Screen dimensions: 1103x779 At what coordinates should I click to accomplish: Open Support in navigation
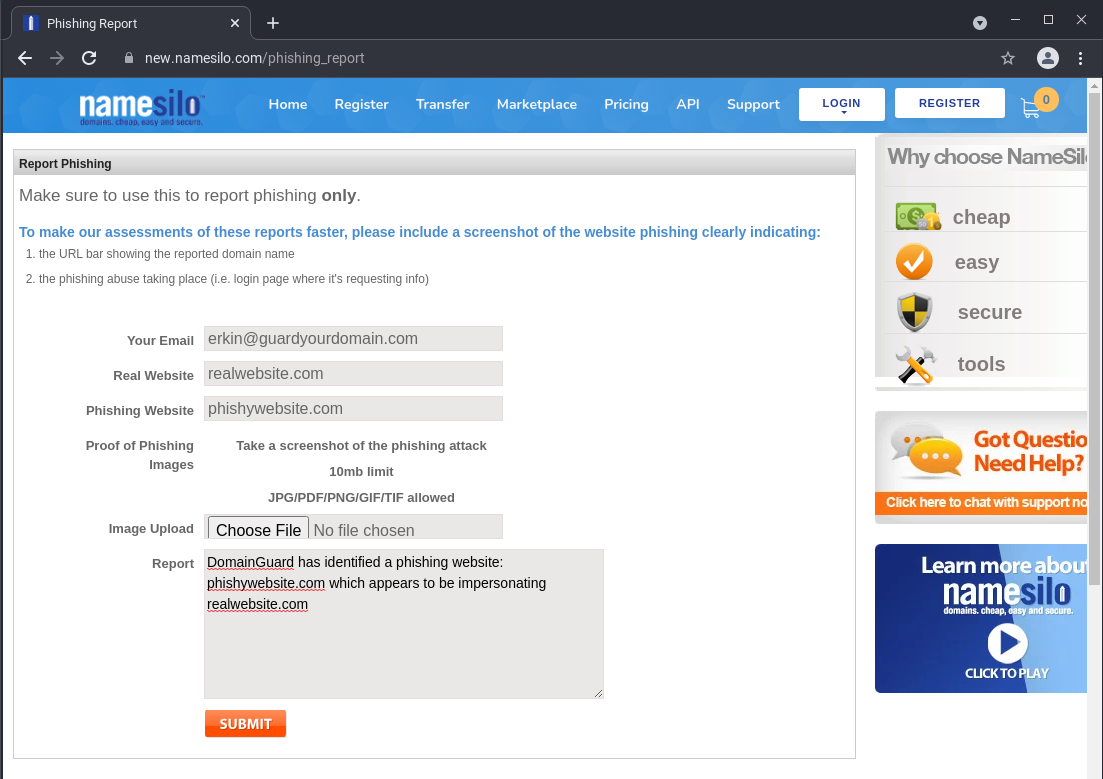(x=753, y=104)
